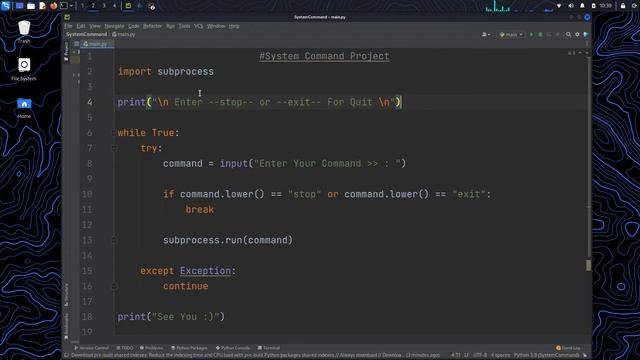The image size is (640, 360).
Task: Open the Event Log
Action: click(x=568, y=348)
